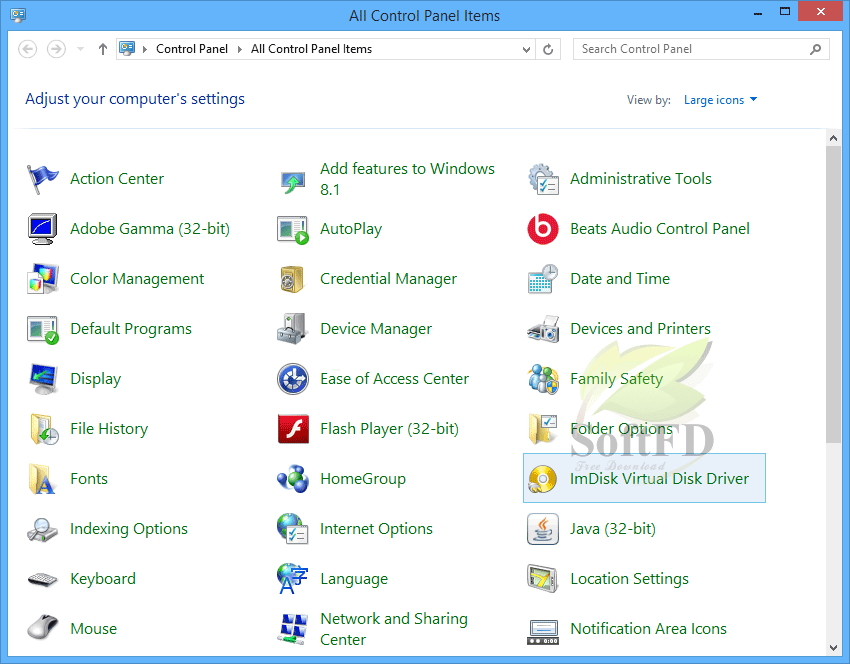
Task: Click the All Control Panel Items breadcrumb
Action: pos(311,49)
